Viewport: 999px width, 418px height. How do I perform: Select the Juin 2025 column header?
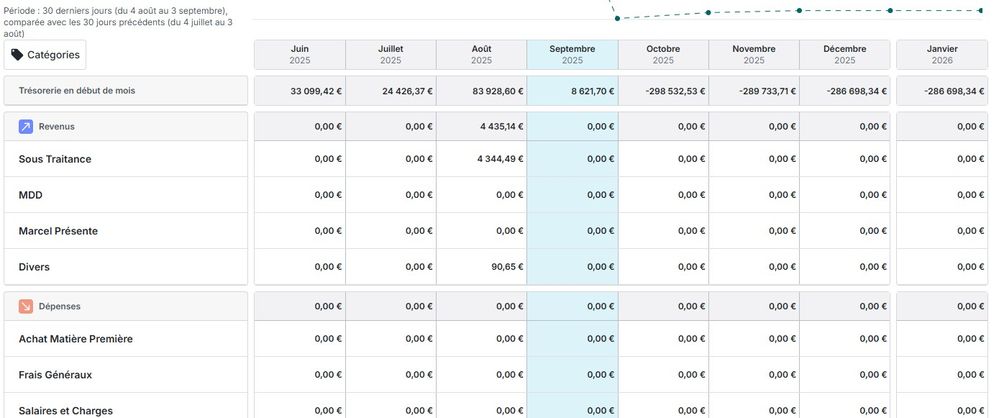click(x=299, y=54)
